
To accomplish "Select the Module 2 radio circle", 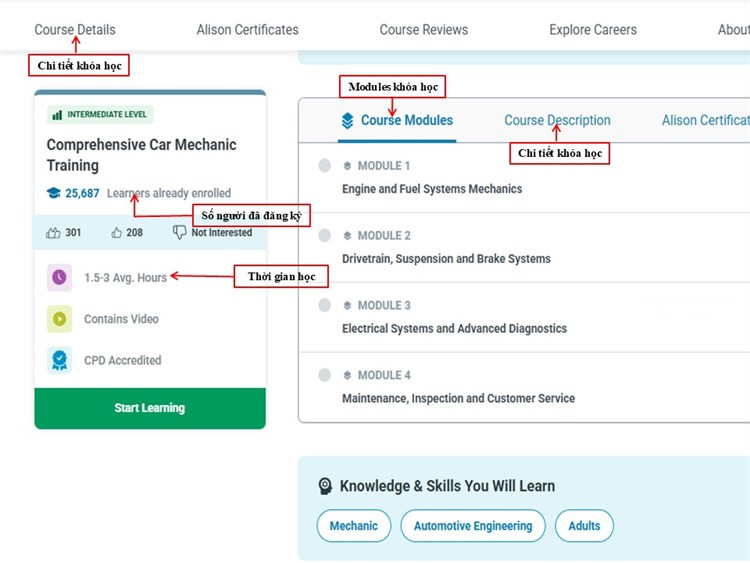I will [324, 236].
